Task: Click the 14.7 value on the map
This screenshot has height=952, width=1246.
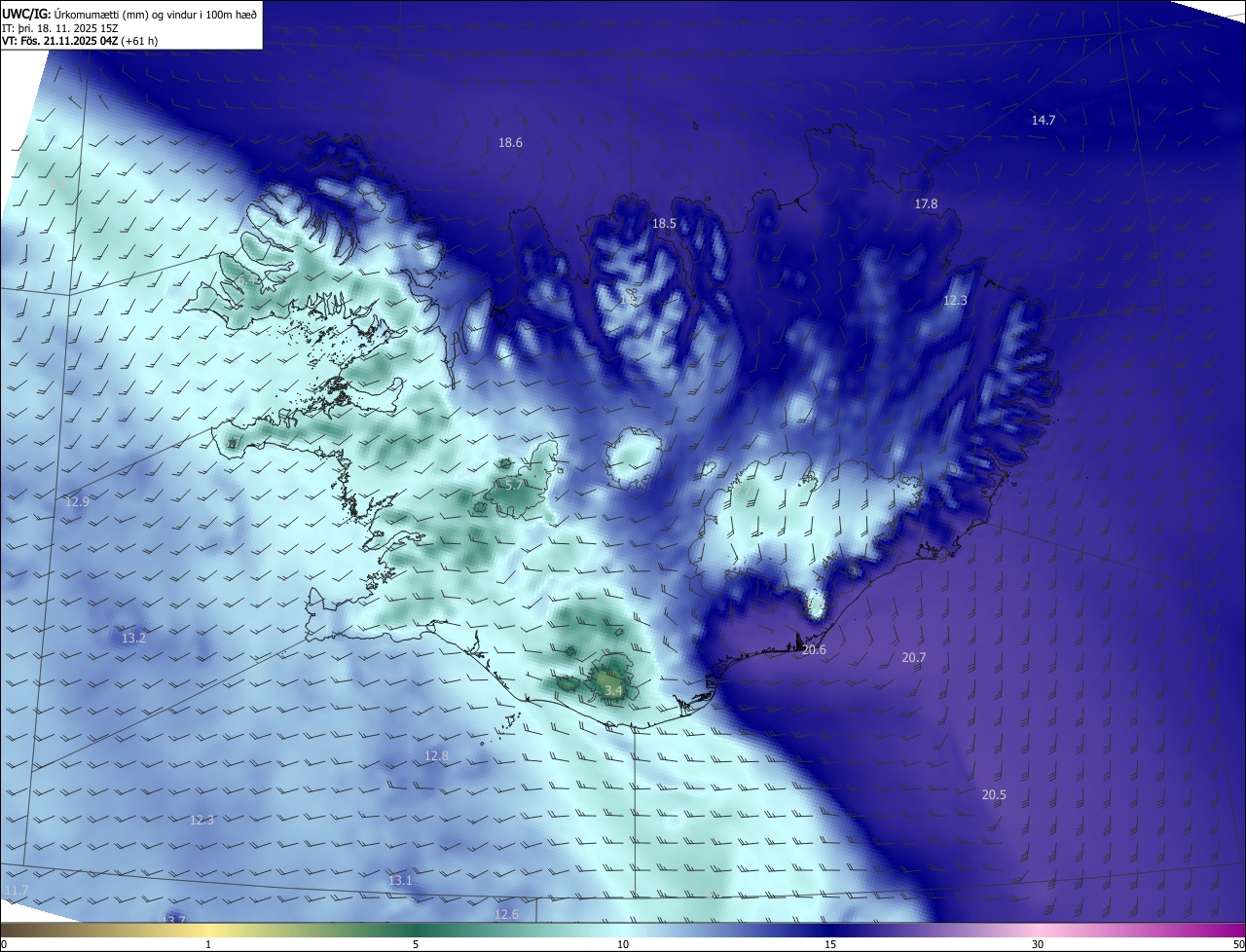Action: point(1043,120)
